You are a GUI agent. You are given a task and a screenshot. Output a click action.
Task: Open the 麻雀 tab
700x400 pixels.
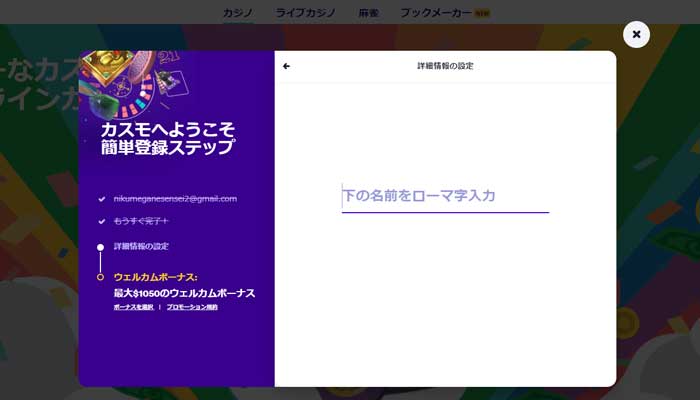[x=368, y=13]
